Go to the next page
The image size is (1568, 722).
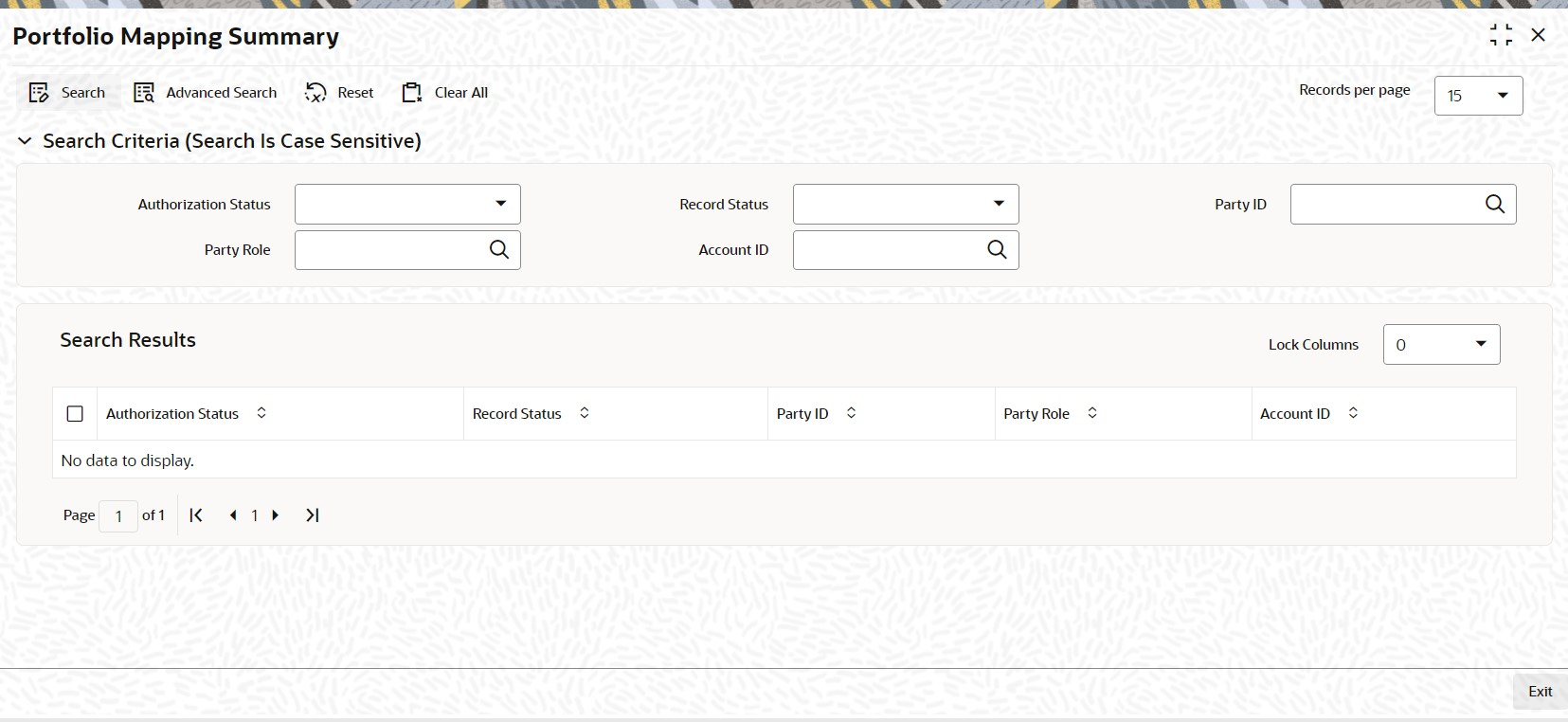click(x=276, y=515)
